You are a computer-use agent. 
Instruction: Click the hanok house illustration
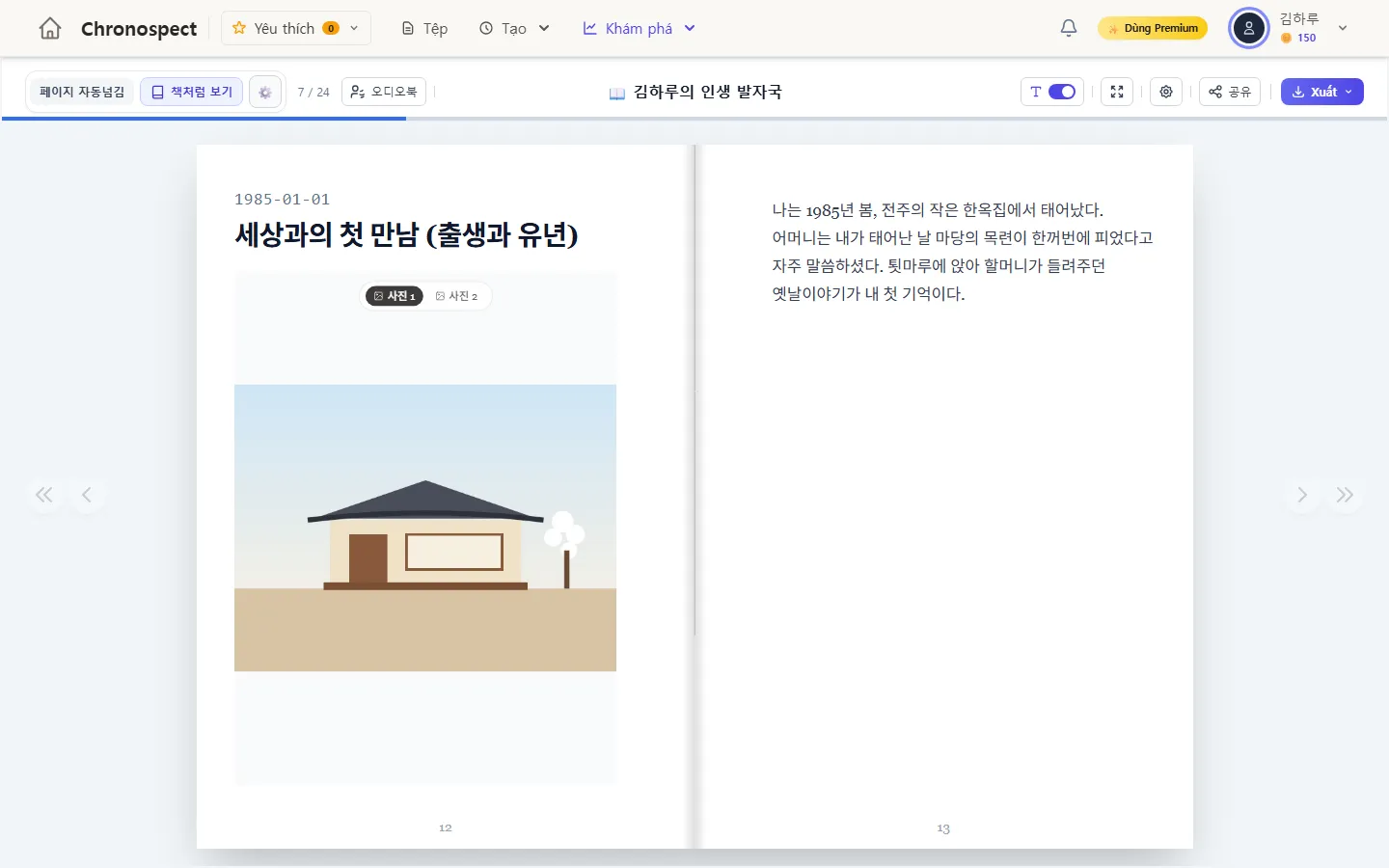[425, 528]
